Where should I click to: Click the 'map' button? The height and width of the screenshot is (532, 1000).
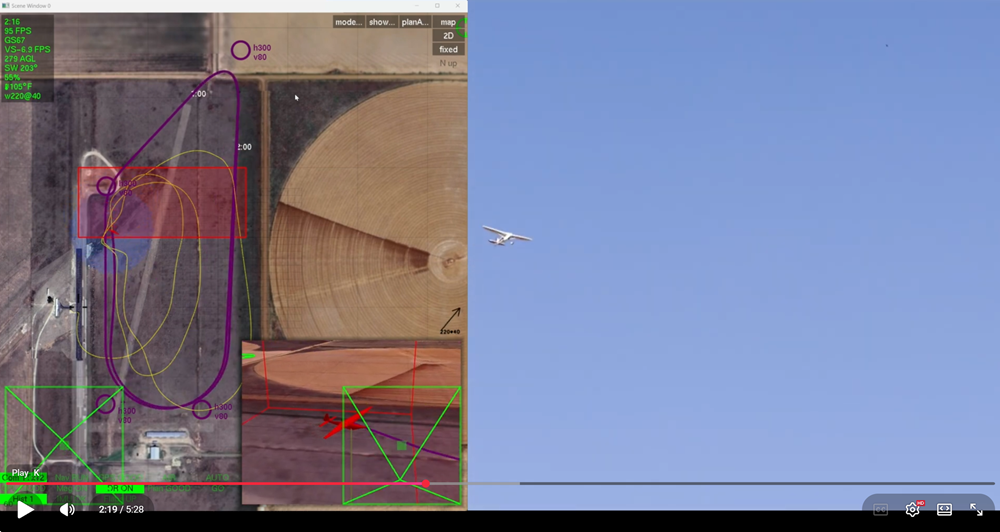(448, 22)
